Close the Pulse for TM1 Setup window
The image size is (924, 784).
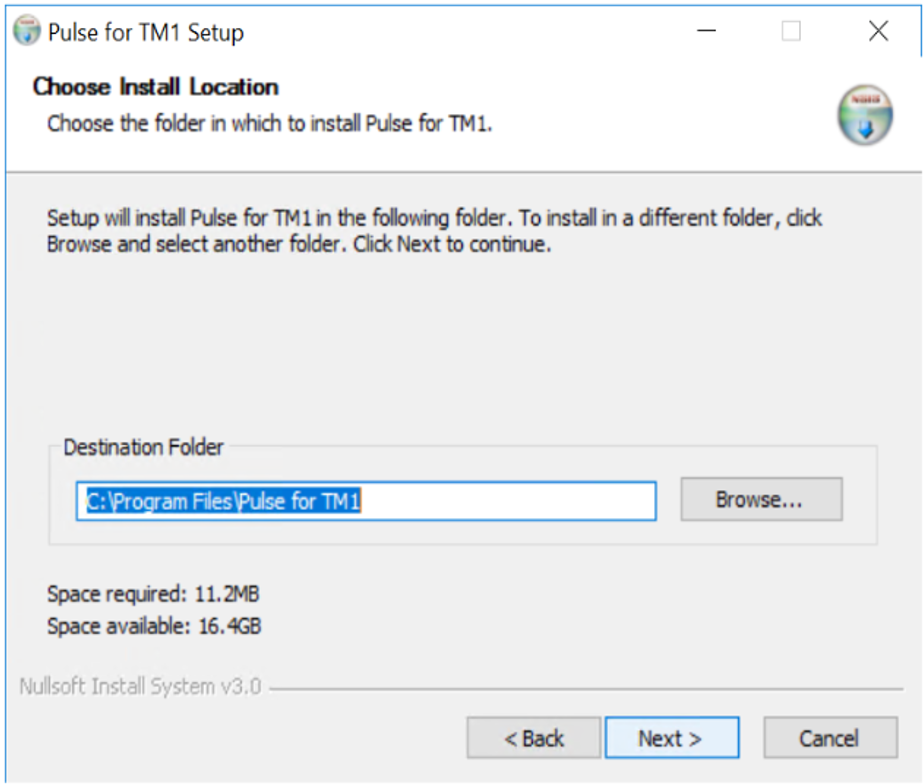878,32
